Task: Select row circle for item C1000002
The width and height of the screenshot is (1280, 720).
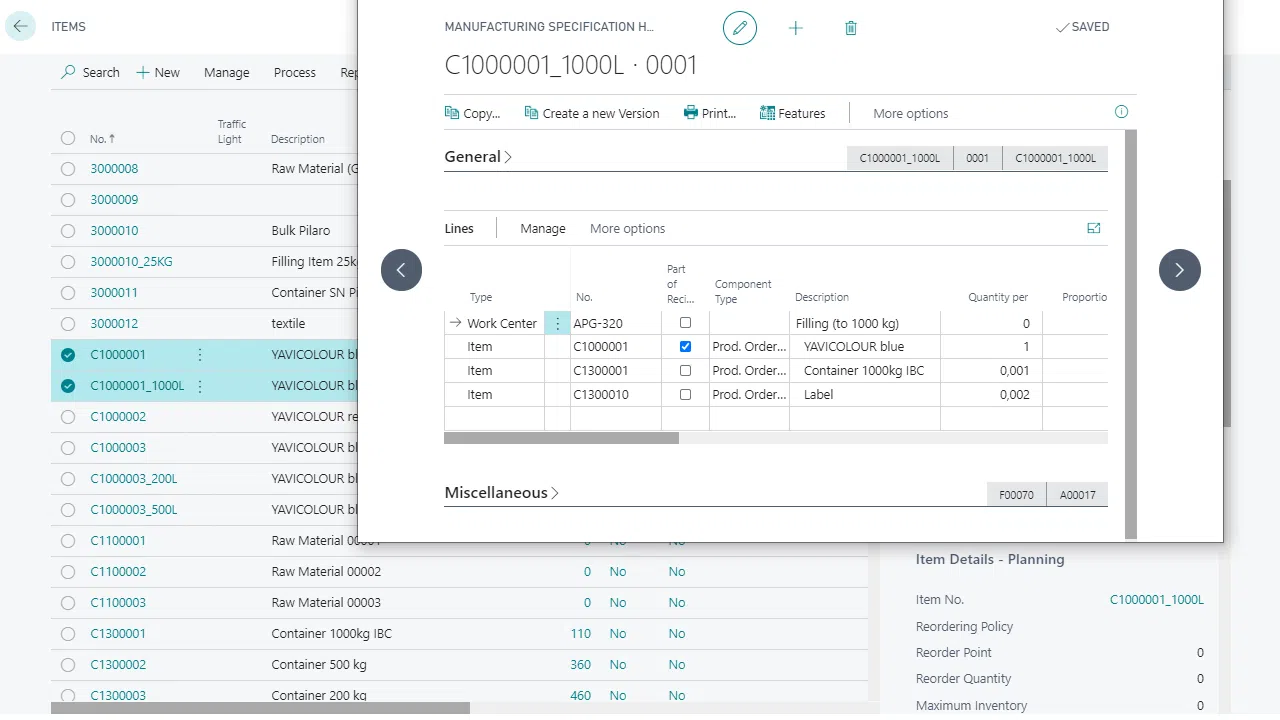Action: (68, 417)
